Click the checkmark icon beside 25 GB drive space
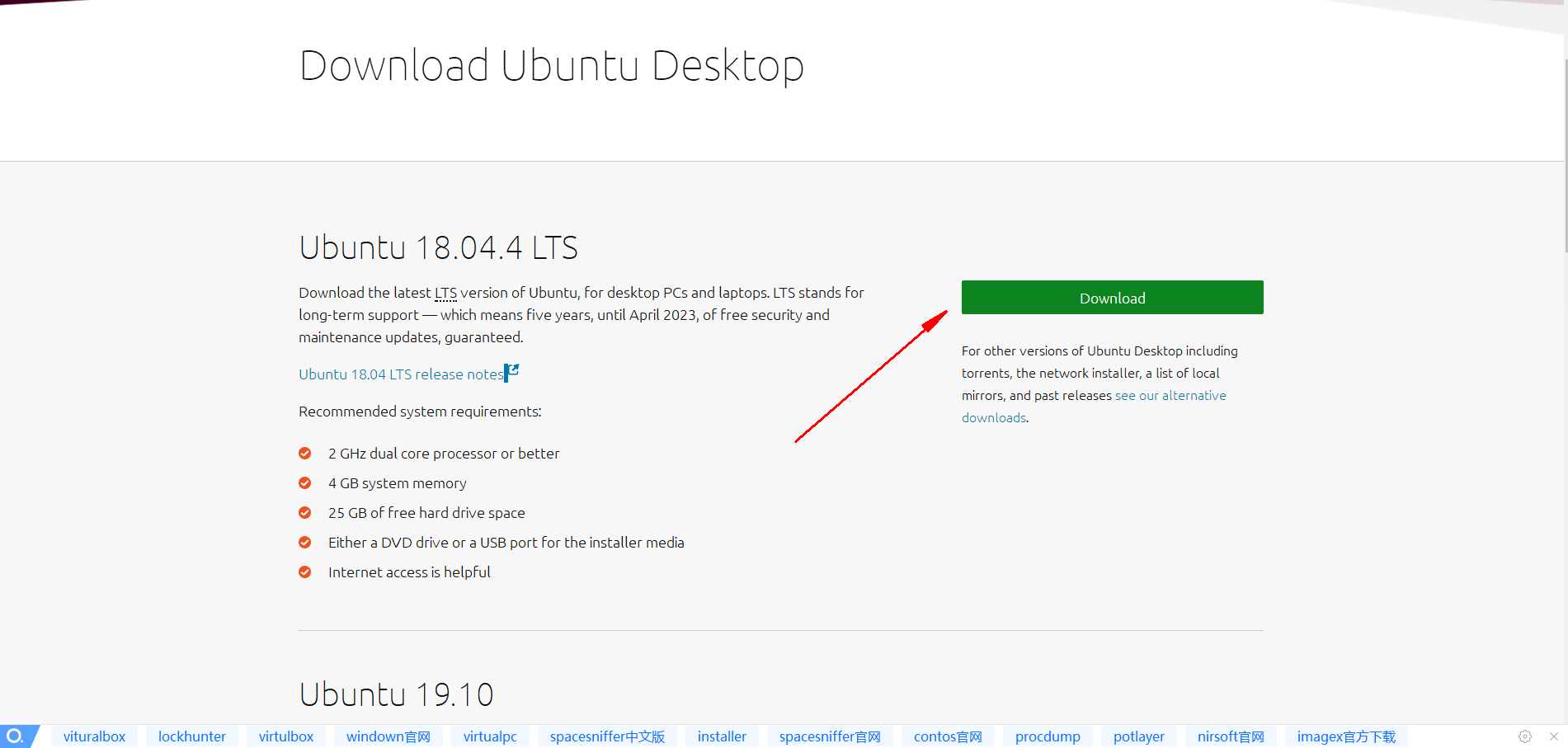 305,513
